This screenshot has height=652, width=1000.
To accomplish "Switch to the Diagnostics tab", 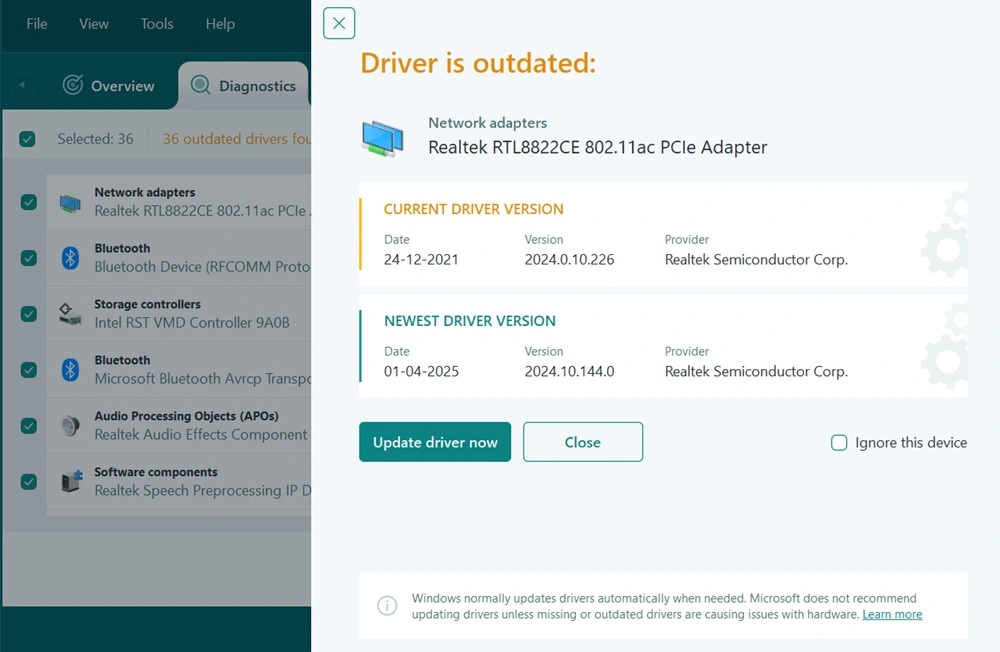I will pyautogui.click(x=244, y=85).
